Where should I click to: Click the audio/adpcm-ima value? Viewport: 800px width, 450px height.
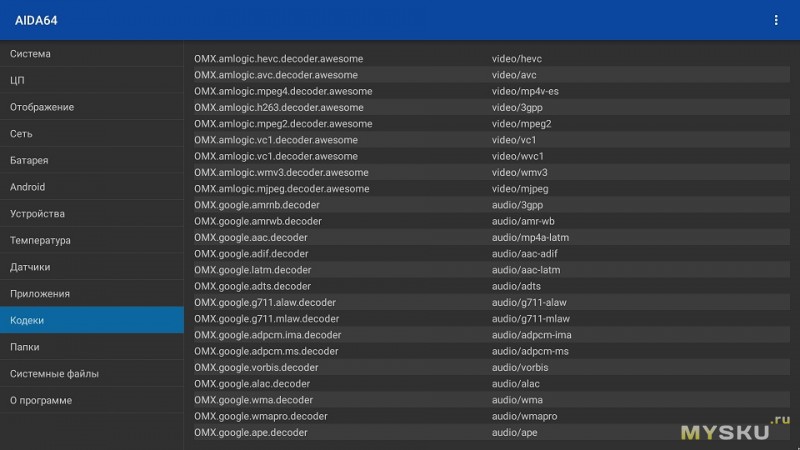click(532, 335)
